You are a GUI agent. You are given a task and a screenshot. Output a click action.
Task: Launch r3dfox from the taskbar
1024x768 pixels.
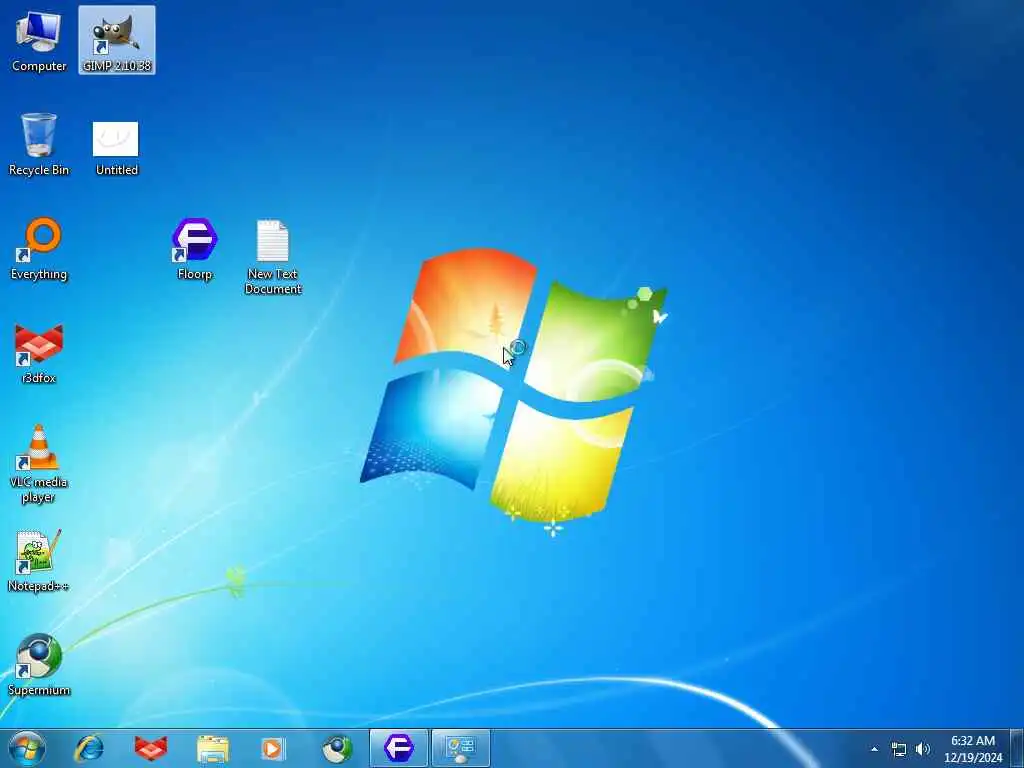pos(150,748)
